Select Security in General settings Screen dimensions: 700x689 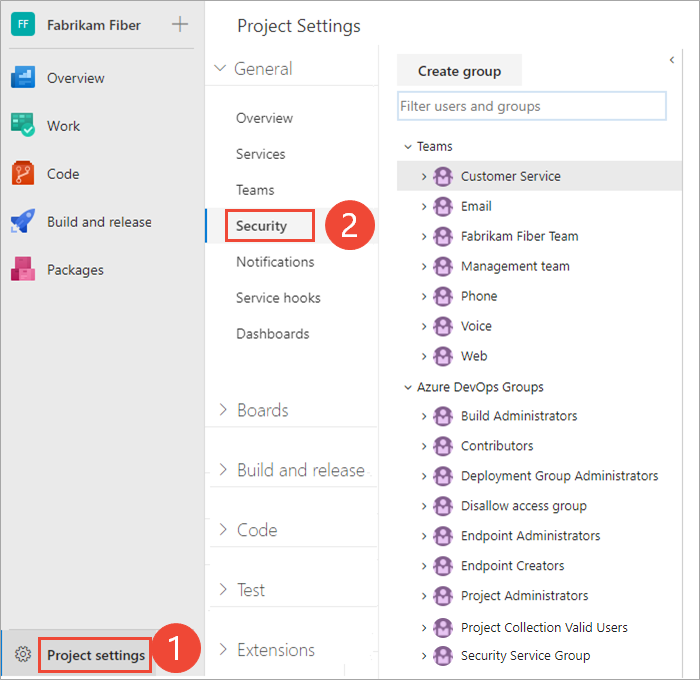point(261,225)
